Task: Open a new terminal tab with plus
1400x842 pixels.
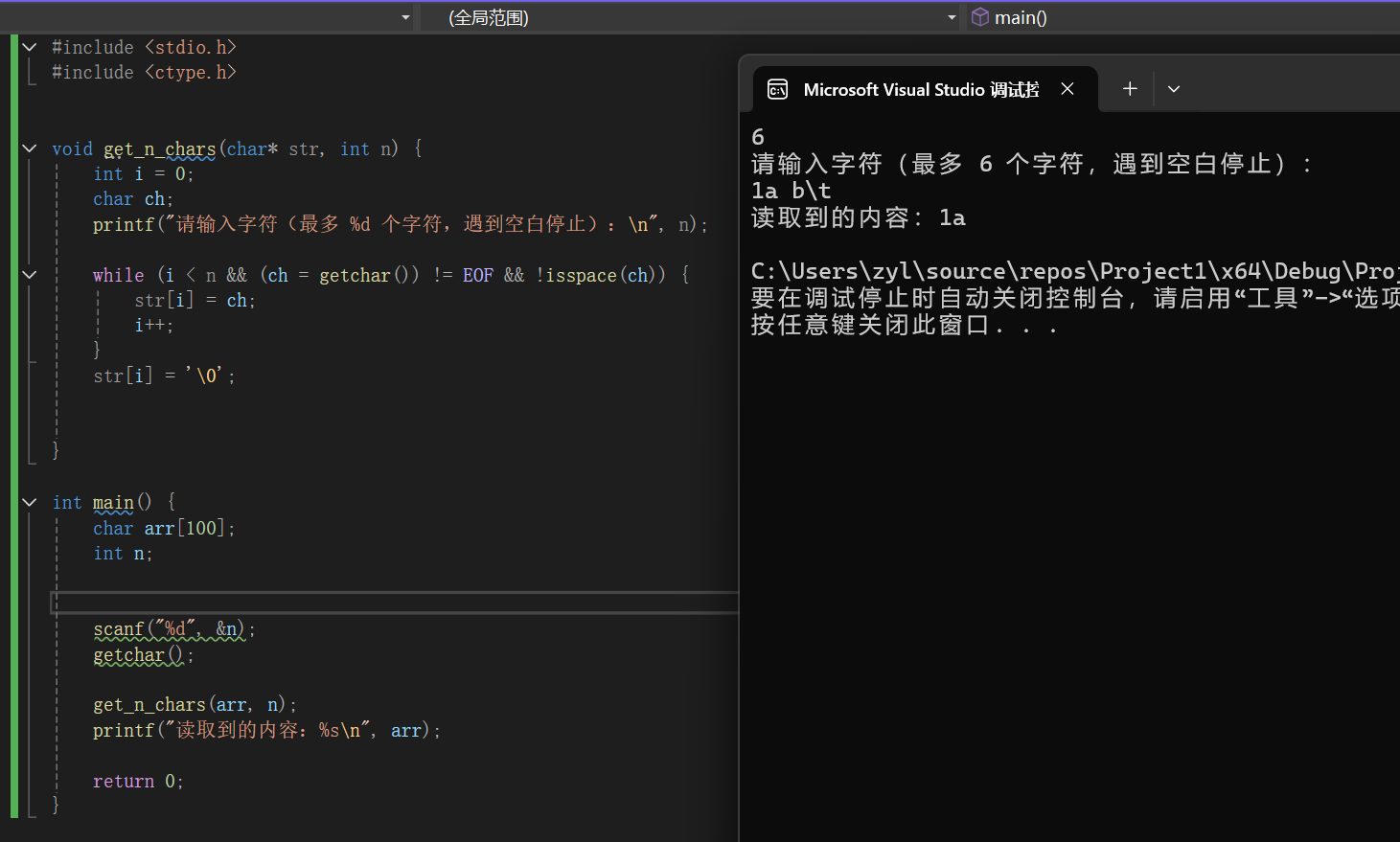Action: pos(1130,89)
